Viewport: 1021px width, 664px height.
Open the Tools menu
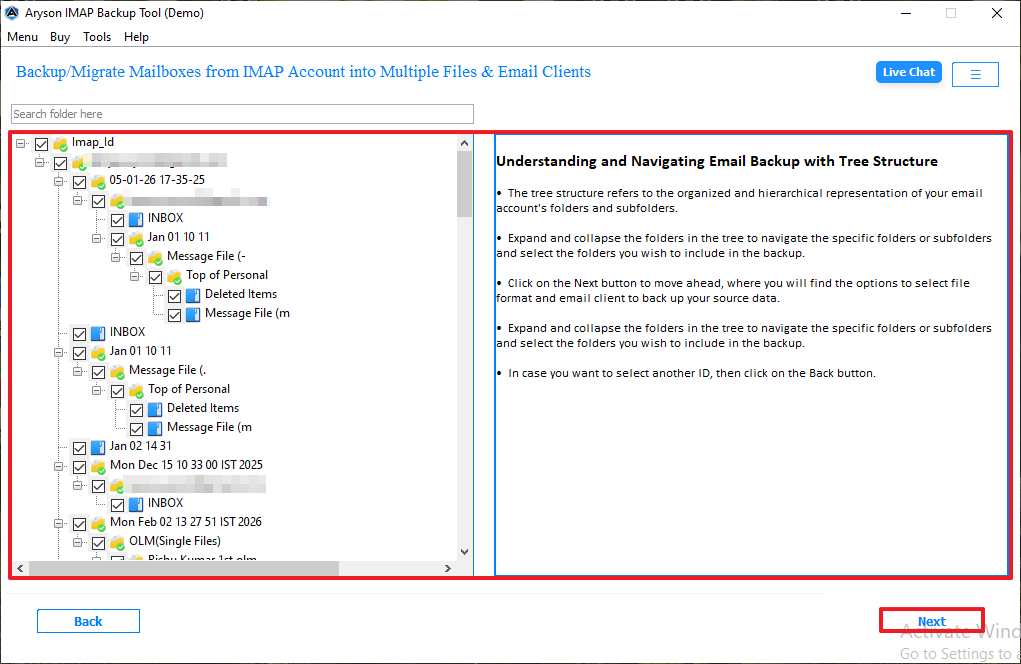[97, 37]
